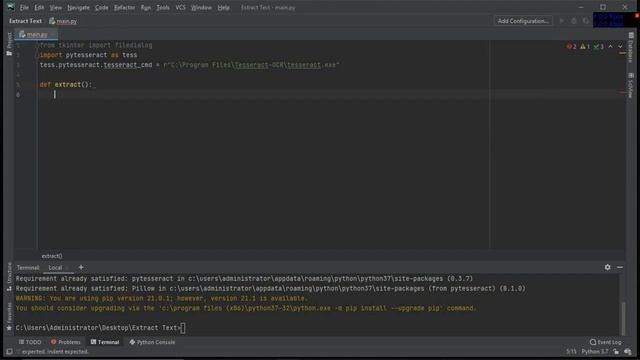This screenshot has height=360, width=640.
Task: Click cursor position 5:15 status indicator
Action: (571, 351)
